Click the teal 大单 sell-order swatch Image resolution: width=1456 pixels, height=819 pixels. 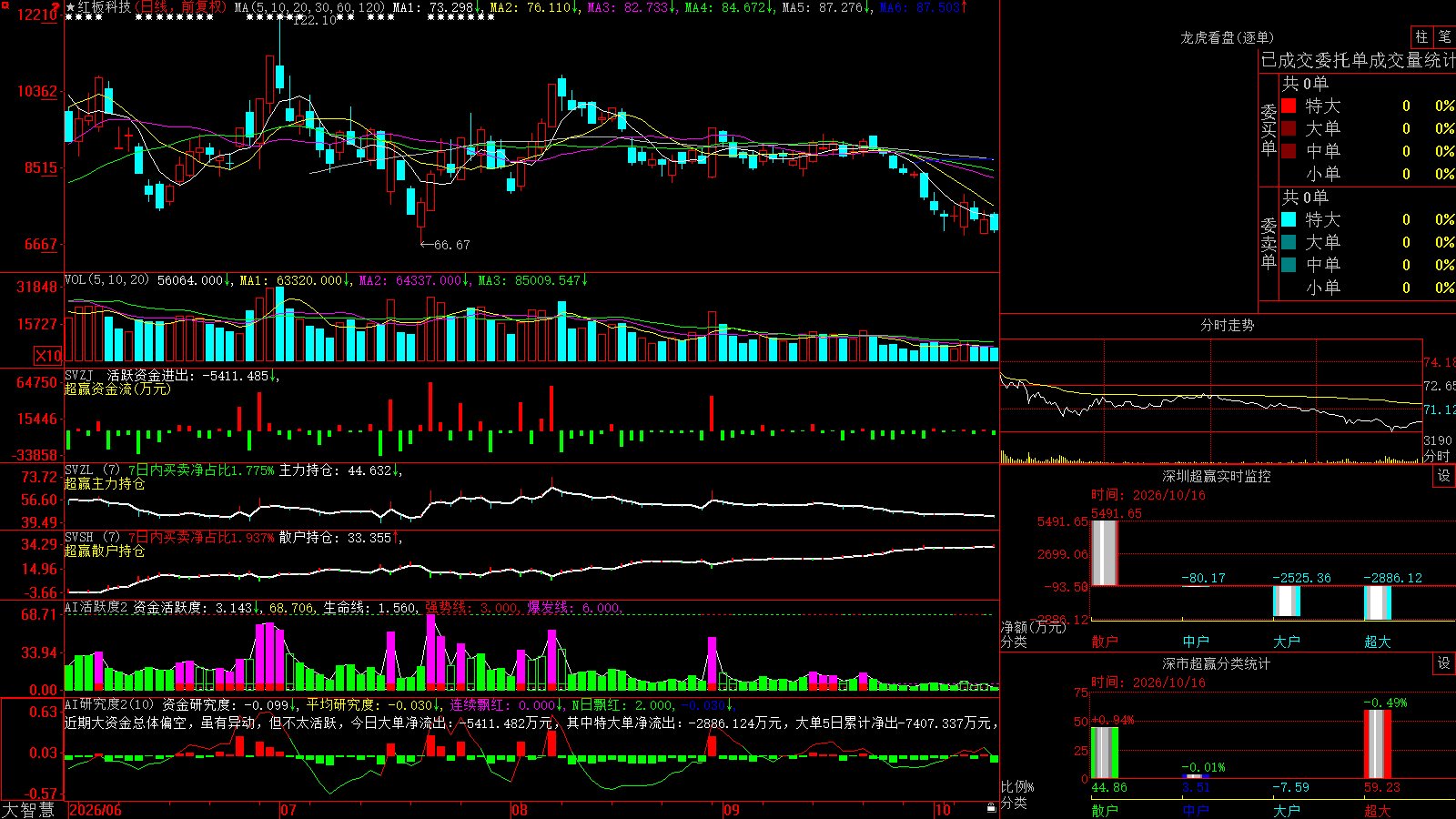click(x=1289, y=242)
